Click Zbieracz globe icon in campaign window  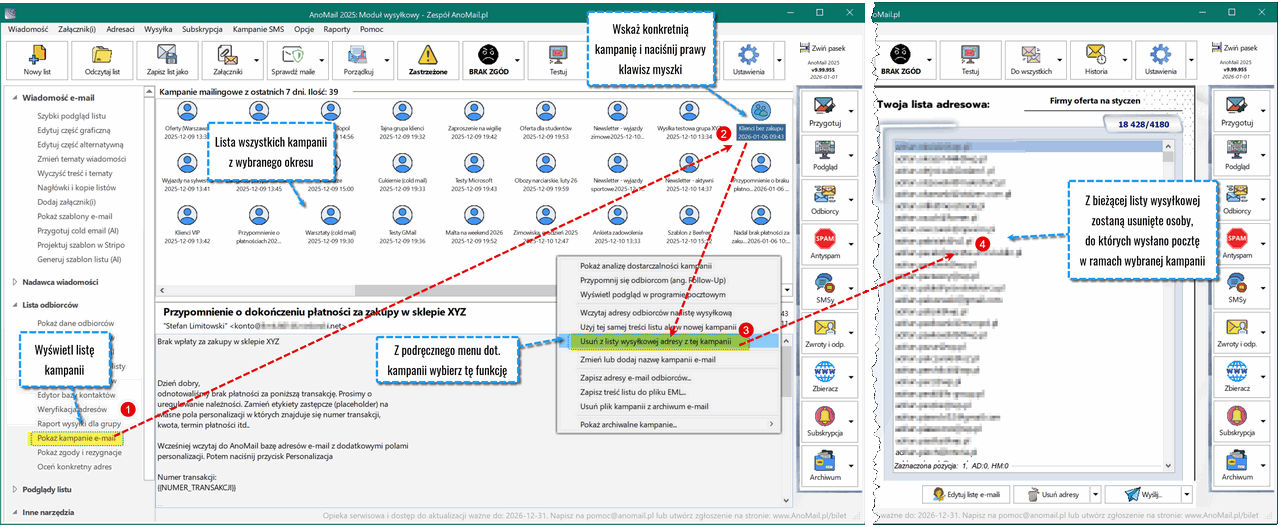point(824,373)
